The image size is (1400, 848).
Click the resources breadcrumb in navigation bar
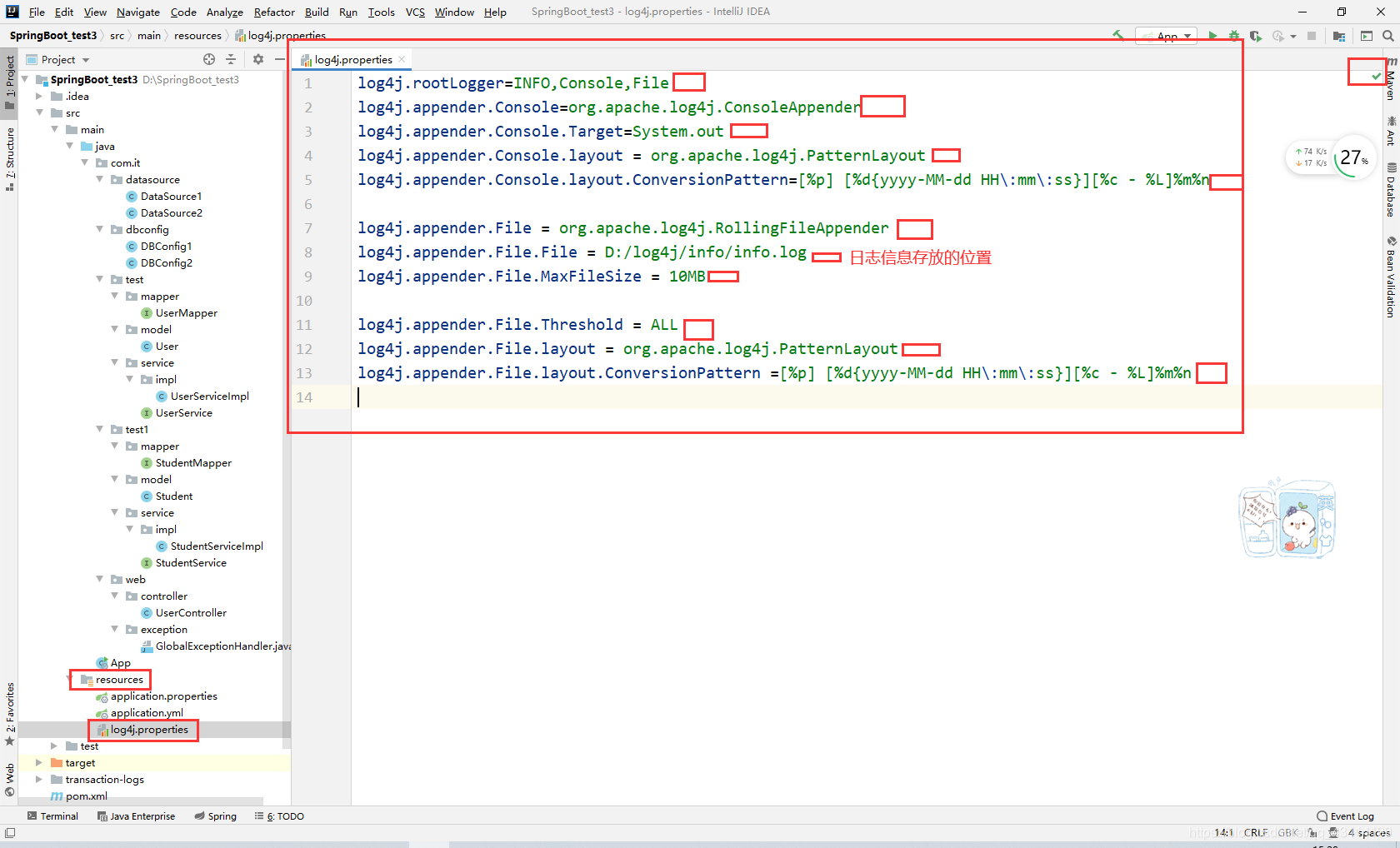[x=197, y=35]
